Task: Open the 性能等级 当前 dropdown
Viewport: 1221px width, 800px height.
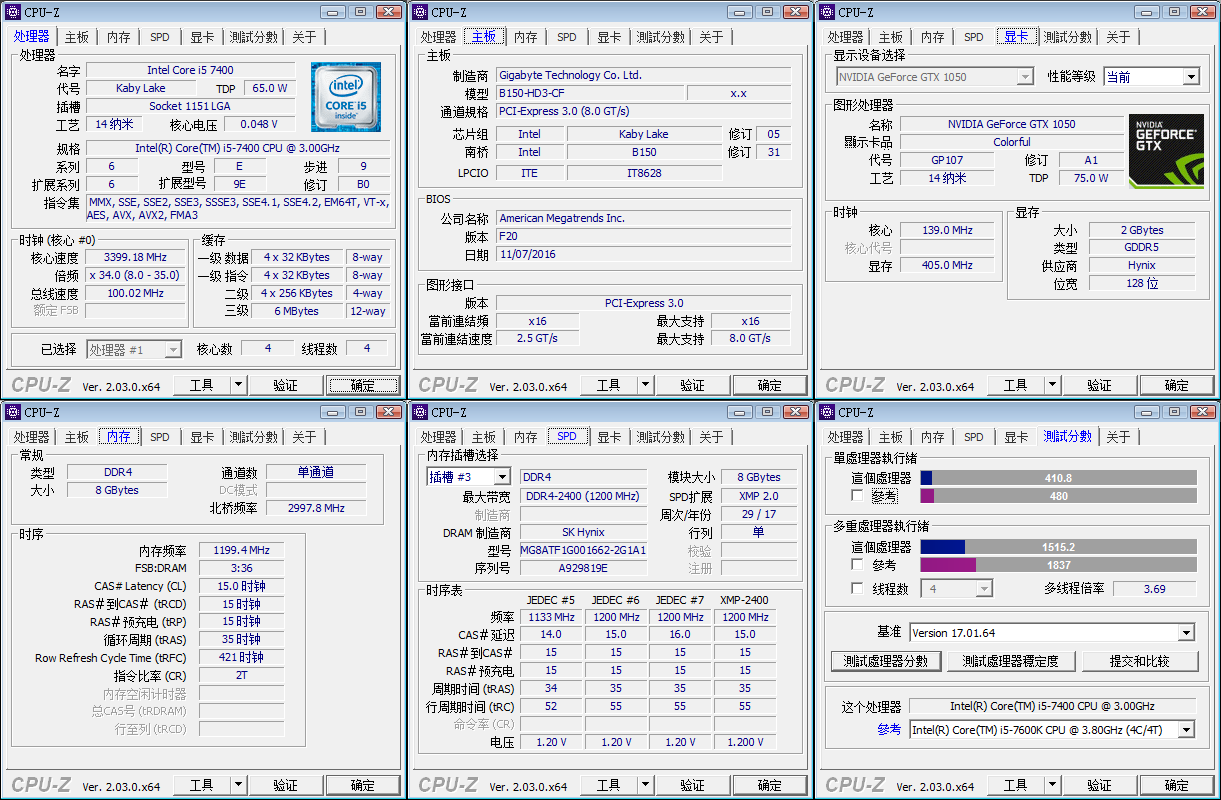Action: 1190,77
